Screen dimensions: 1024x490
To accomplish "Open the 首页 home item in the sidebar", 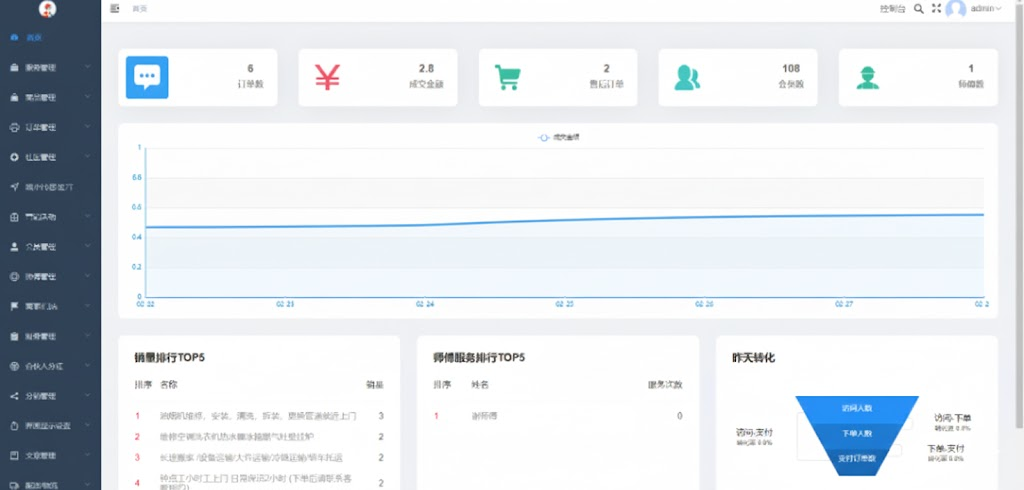I will (50, 38).
